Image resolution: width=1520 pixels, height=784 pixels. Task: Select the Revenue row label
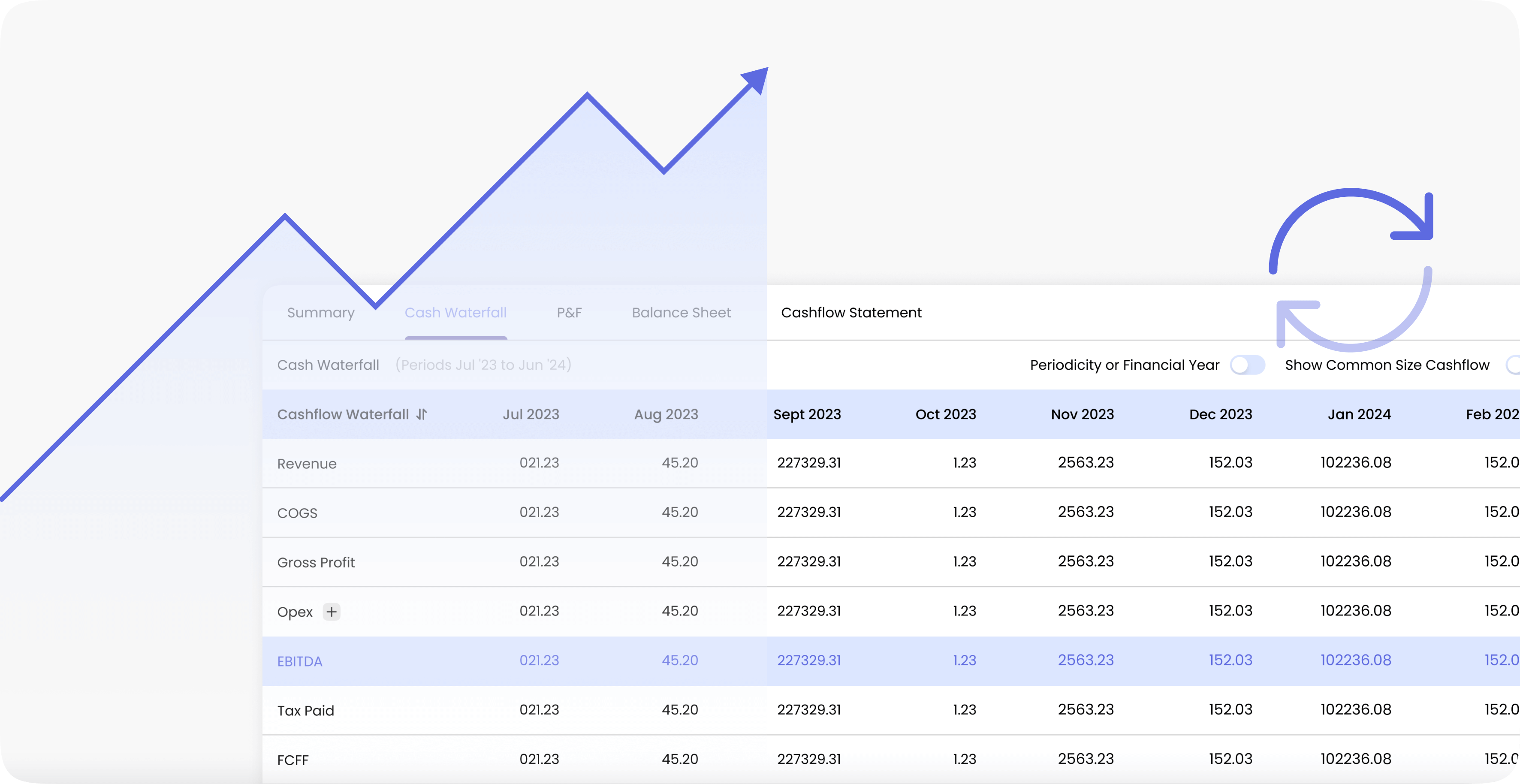[307, 464]
